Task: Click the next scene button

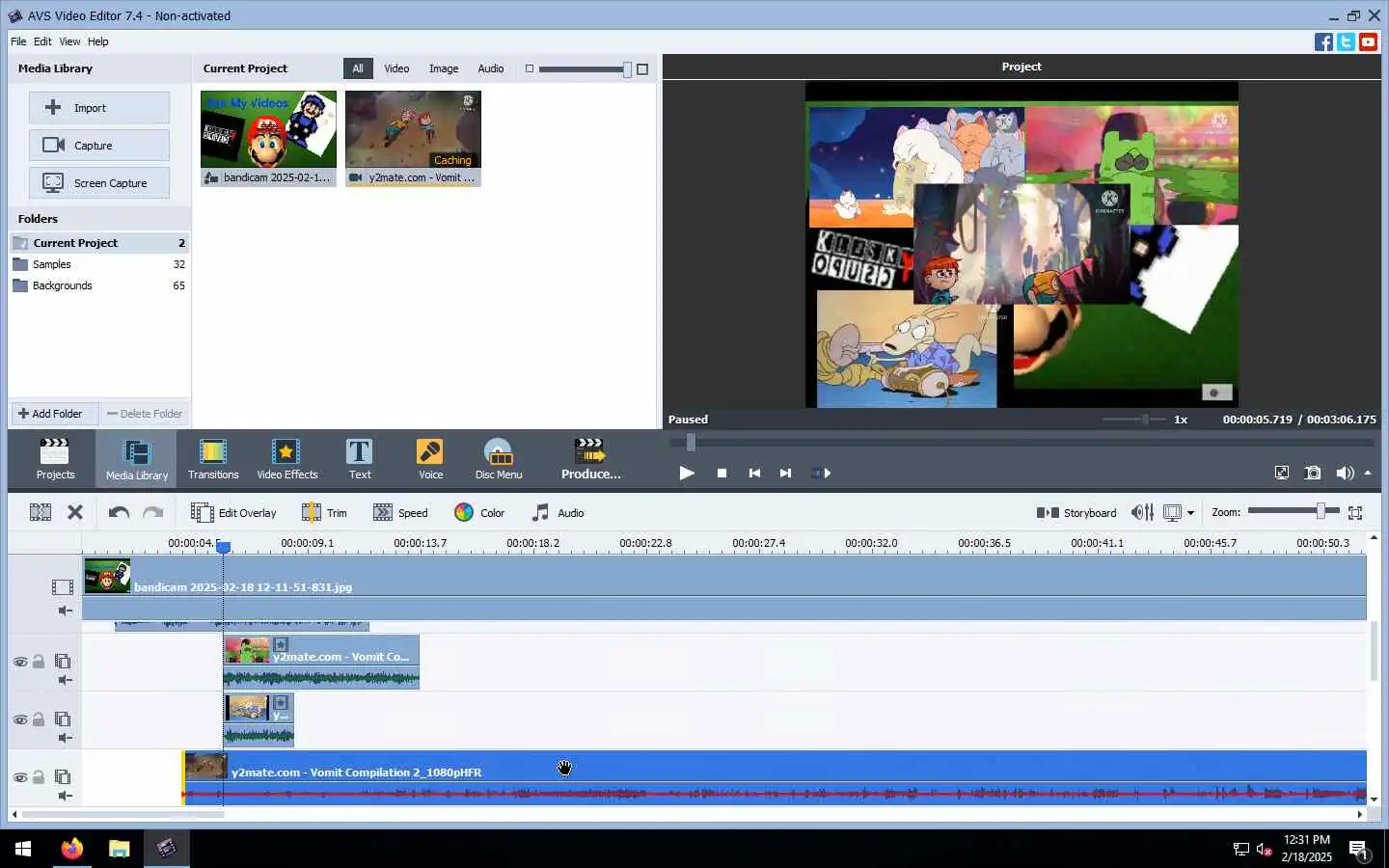Action: point(821,473)
